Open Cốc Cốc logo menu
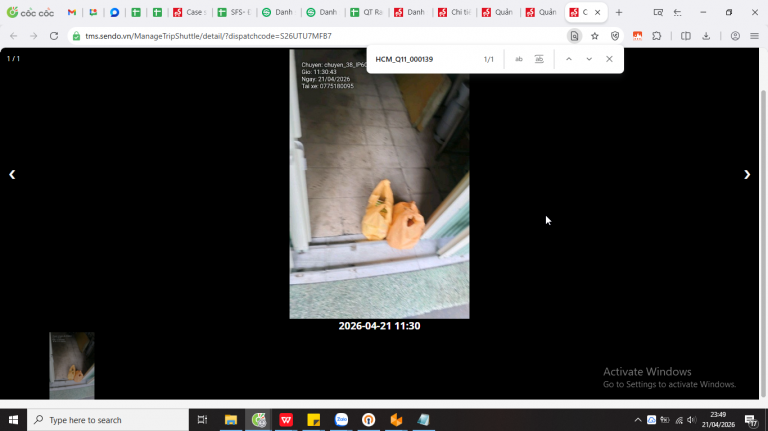 pyautogui.click(x=30, y=12)
